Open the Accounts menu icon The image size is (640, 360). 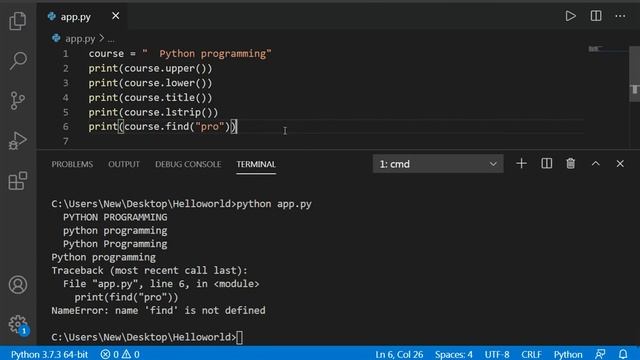point(18,284)
